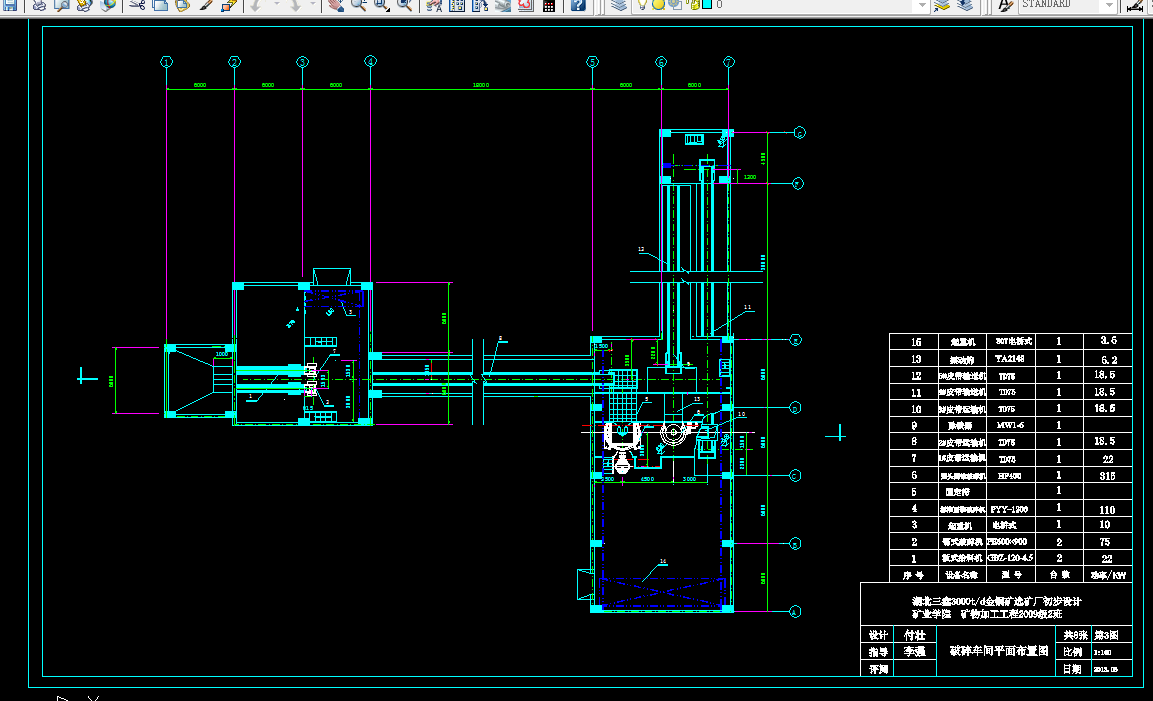Click table cell MW1-6
Screen dimensions: 1153x701
click(1010, 425)
